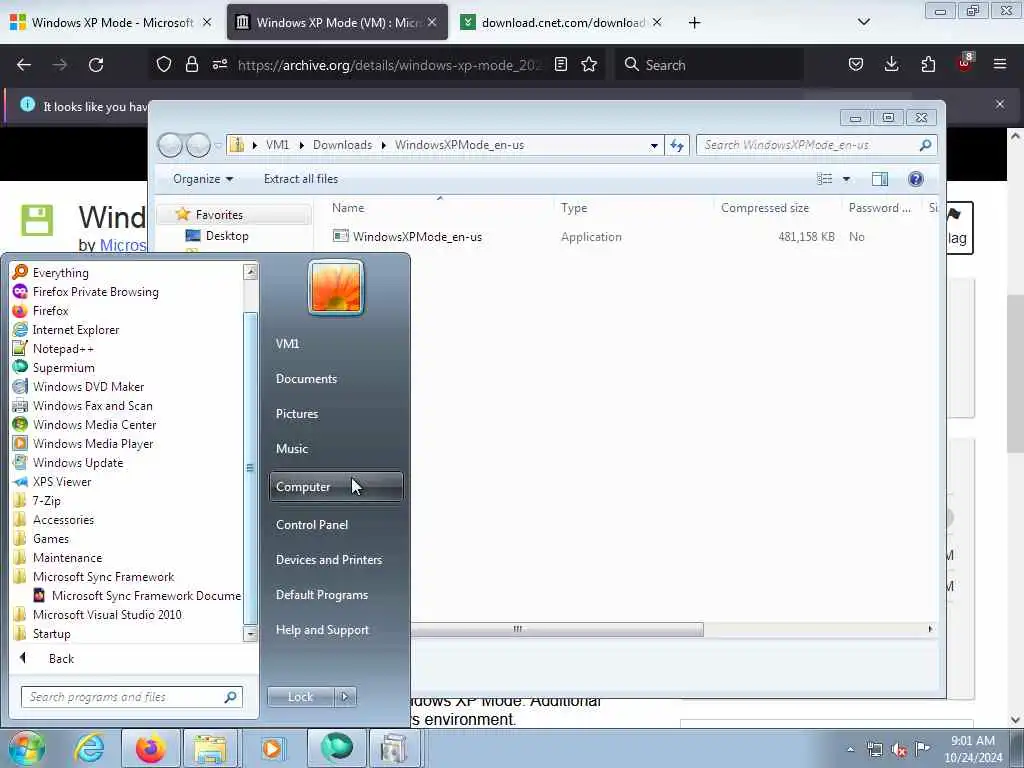The width and height of the screenshot is (1024, 768).
Task: Save page to Pocket
Action: click(x=856, y=65)
